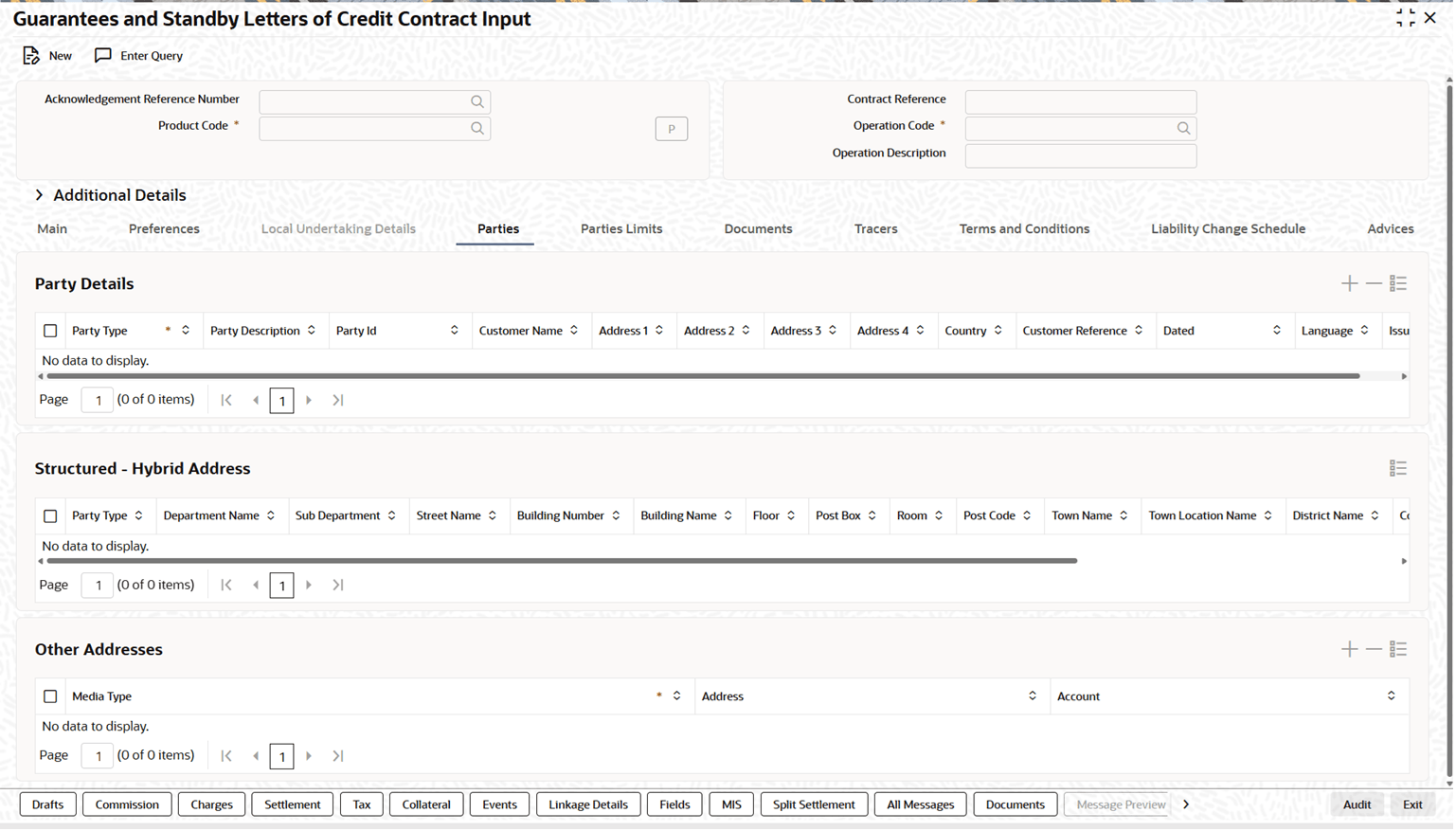Switch to the Preferences tab
The width and height of the screenshot is (1456, 831).
tap(164, 228)
